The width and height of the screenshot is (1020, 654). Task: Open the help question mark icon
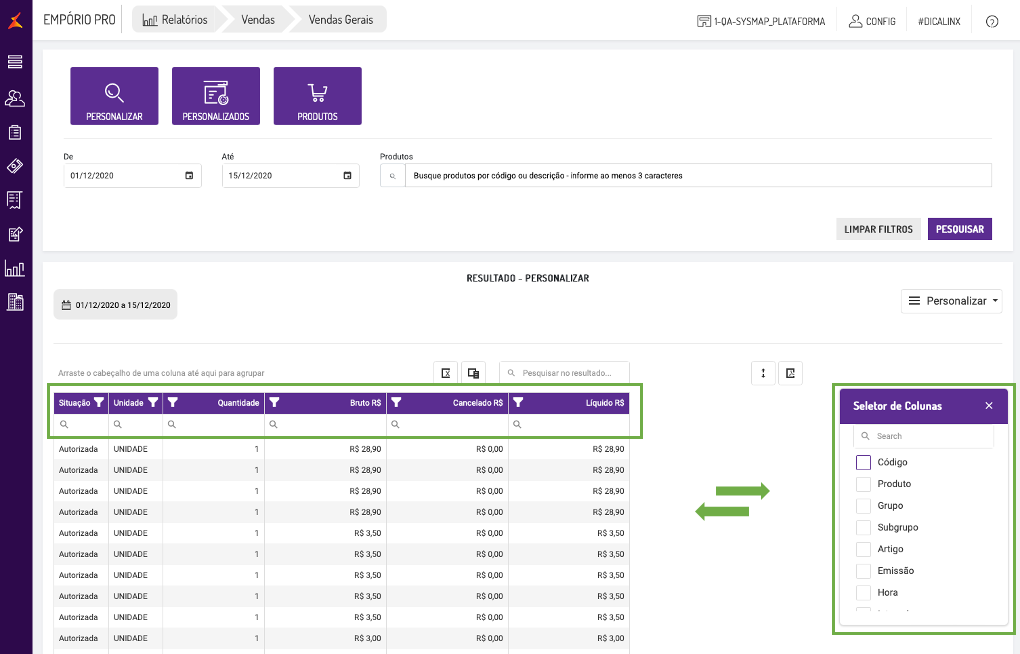(x=992, y=21)
